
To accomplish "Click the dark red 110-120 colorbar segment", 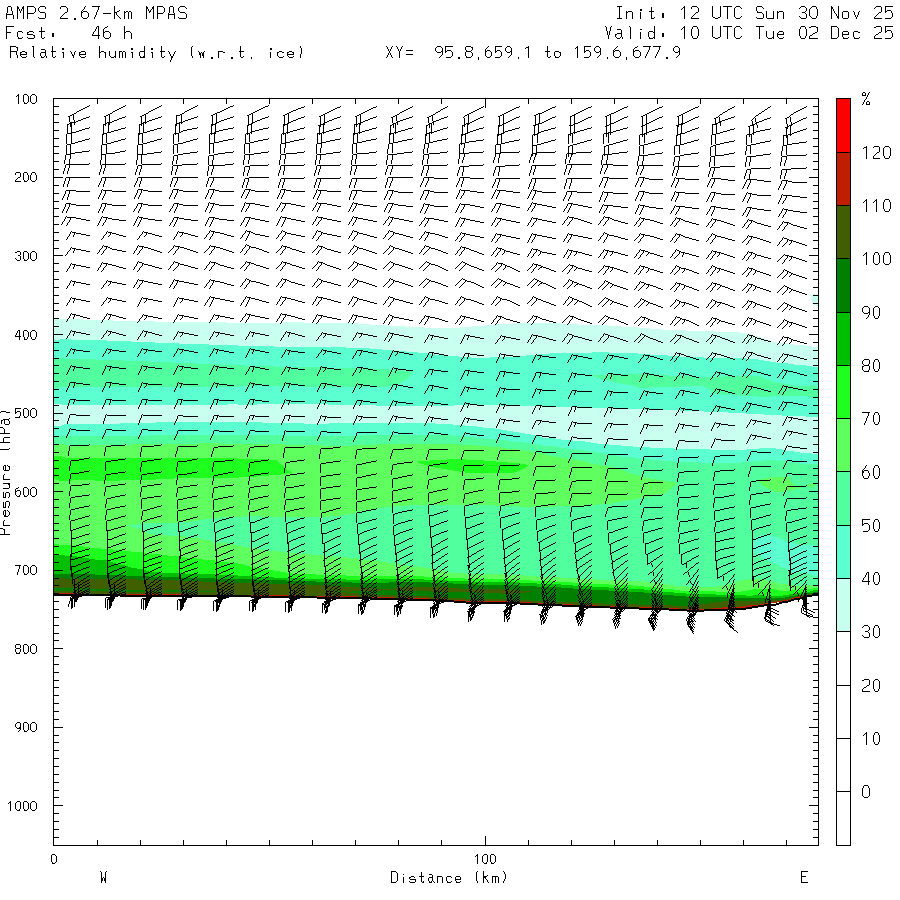I will pos(843,179).
